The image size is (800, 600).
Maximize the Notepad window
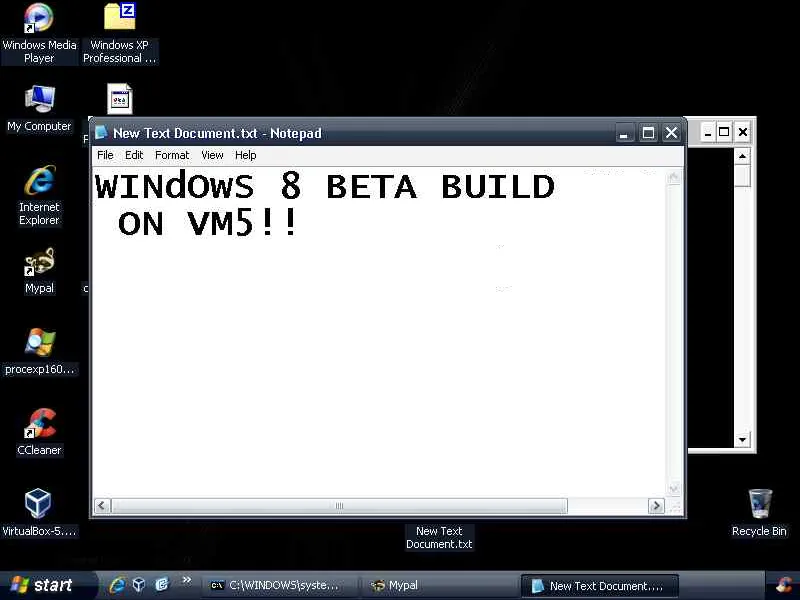648,133
